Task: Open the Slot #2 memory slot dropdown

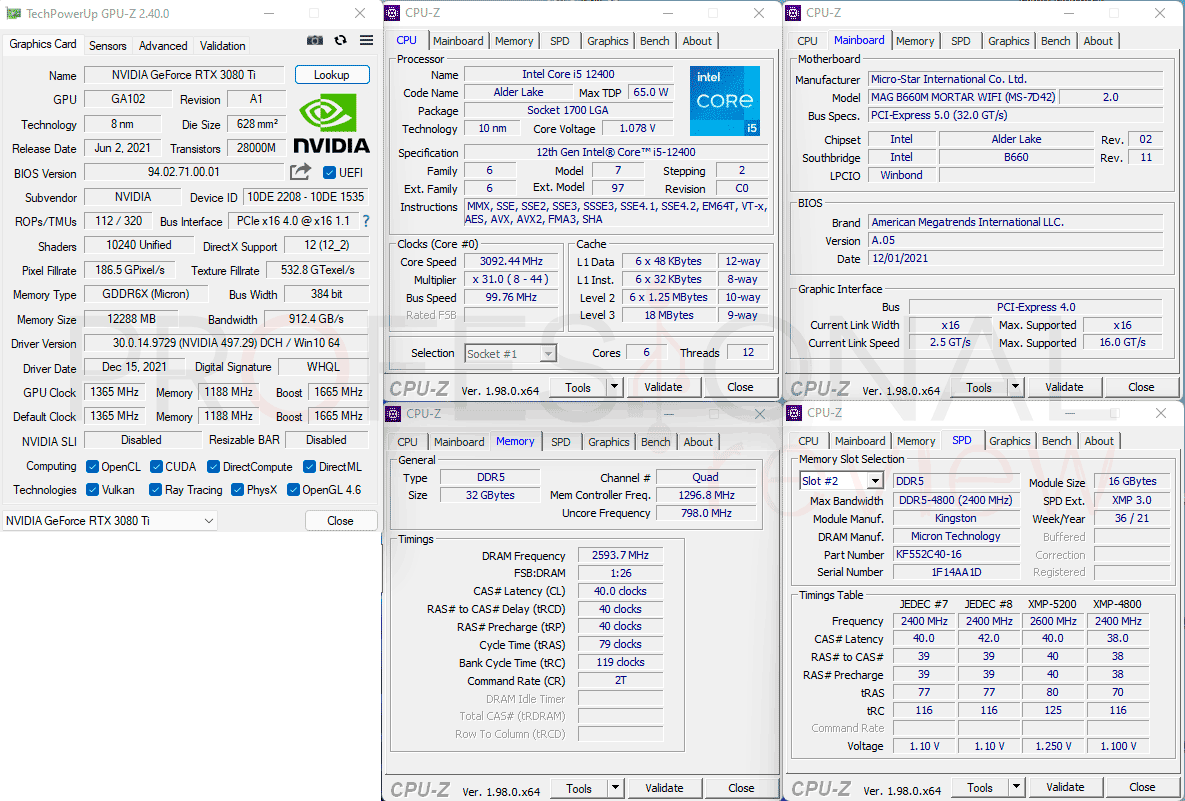Action: [x=842, y=481]
